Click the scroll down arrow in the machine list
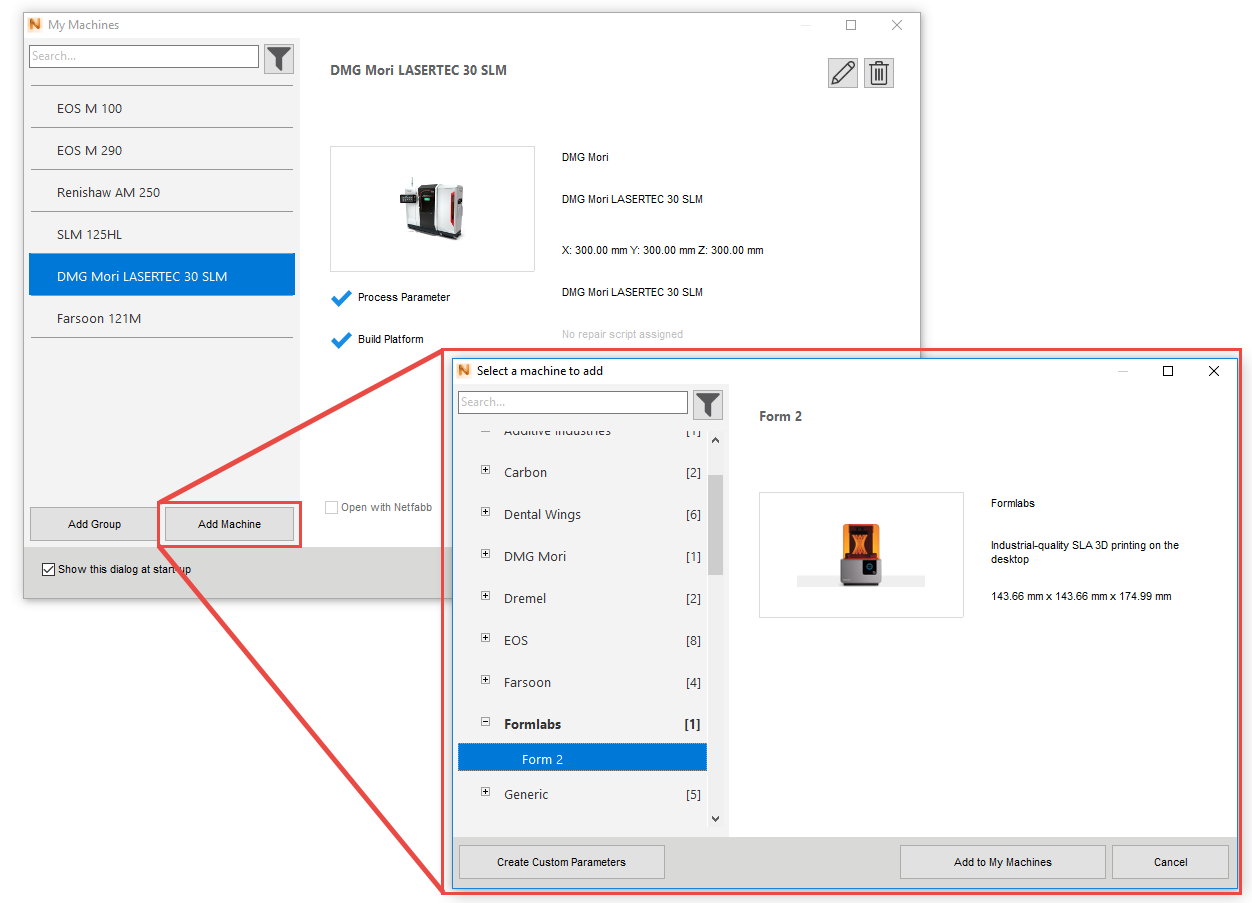Screen dimensions: 1252x903 [715, 818]
